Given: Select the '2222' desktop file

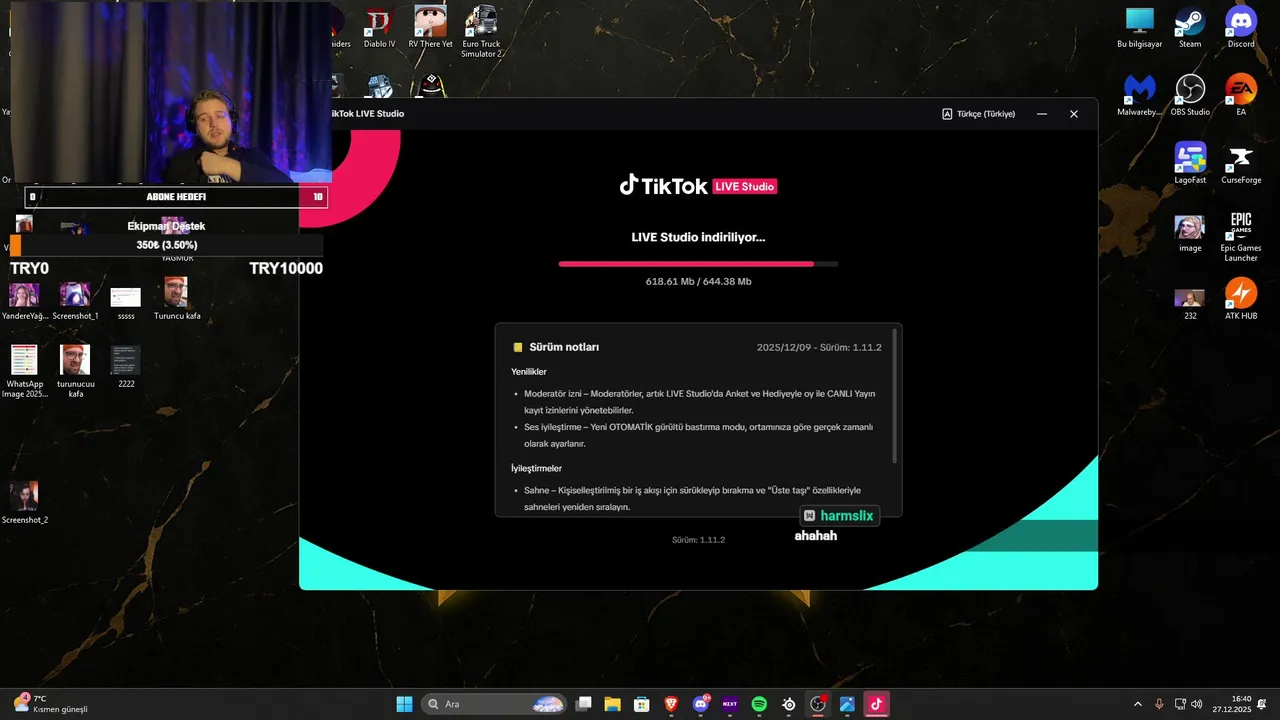Looking at the screenshot, I should tap(126, 367).
